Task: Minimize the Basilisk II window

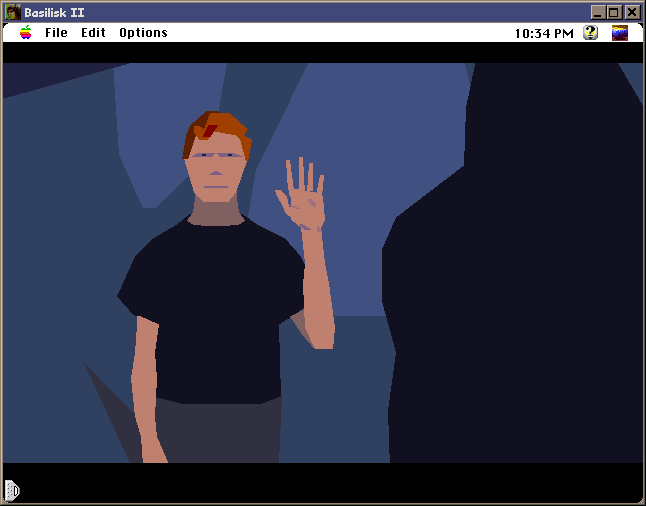Action: (x=598, y=13)
